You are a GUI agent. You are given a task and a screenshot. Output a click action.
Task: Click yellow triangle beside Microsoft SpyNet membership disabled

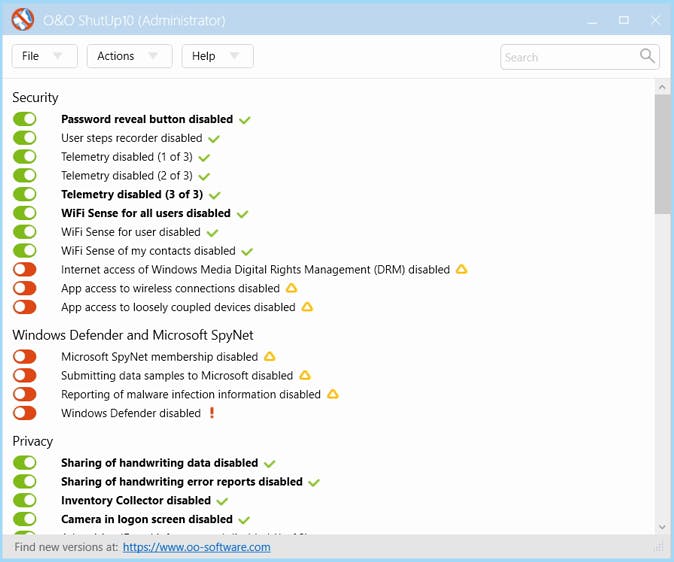click(270, 356)
